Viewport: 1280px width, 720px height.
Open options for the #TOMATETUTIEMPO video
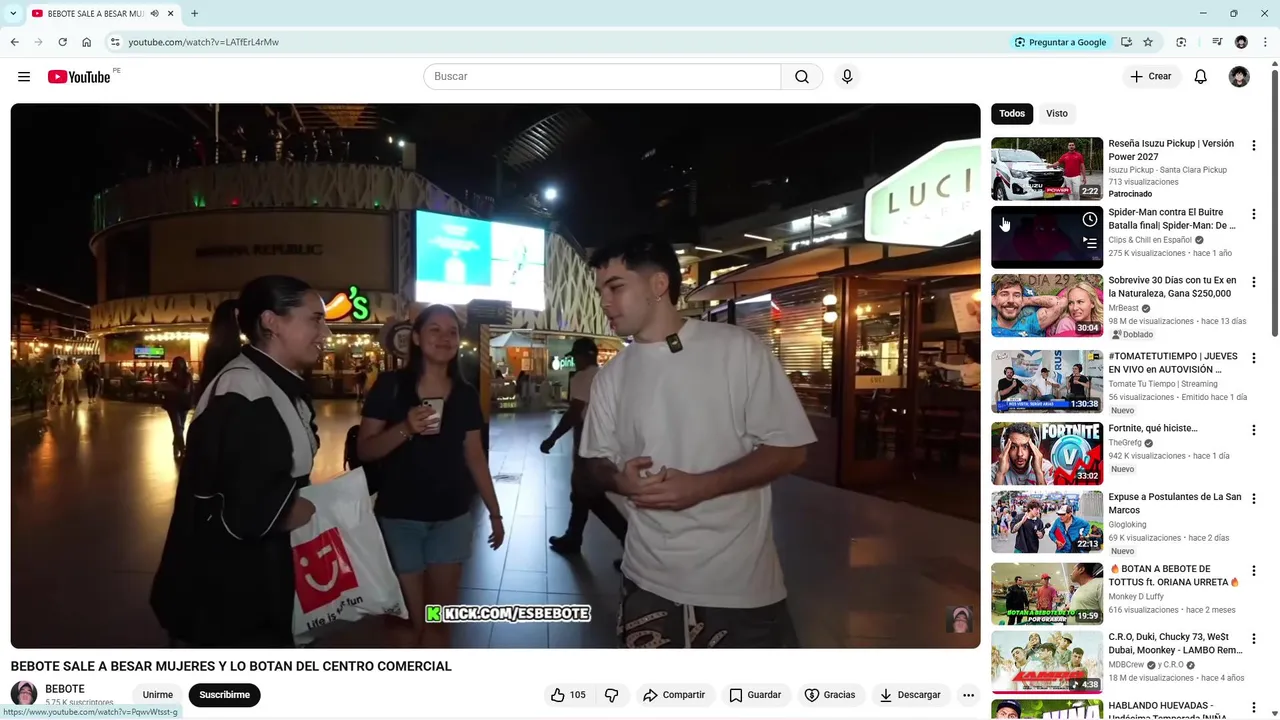pos(1253,358)
